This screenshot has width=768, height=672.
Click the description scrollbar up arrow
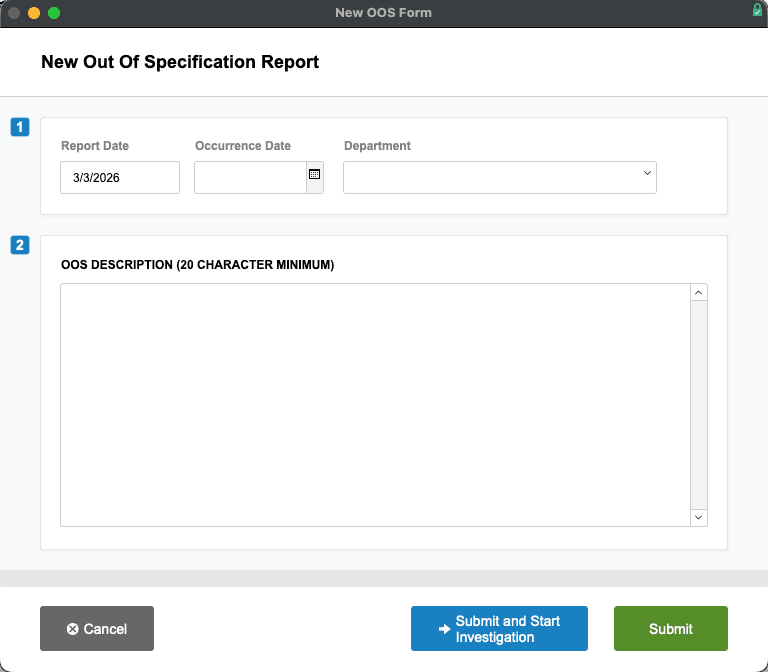point(699,292)
